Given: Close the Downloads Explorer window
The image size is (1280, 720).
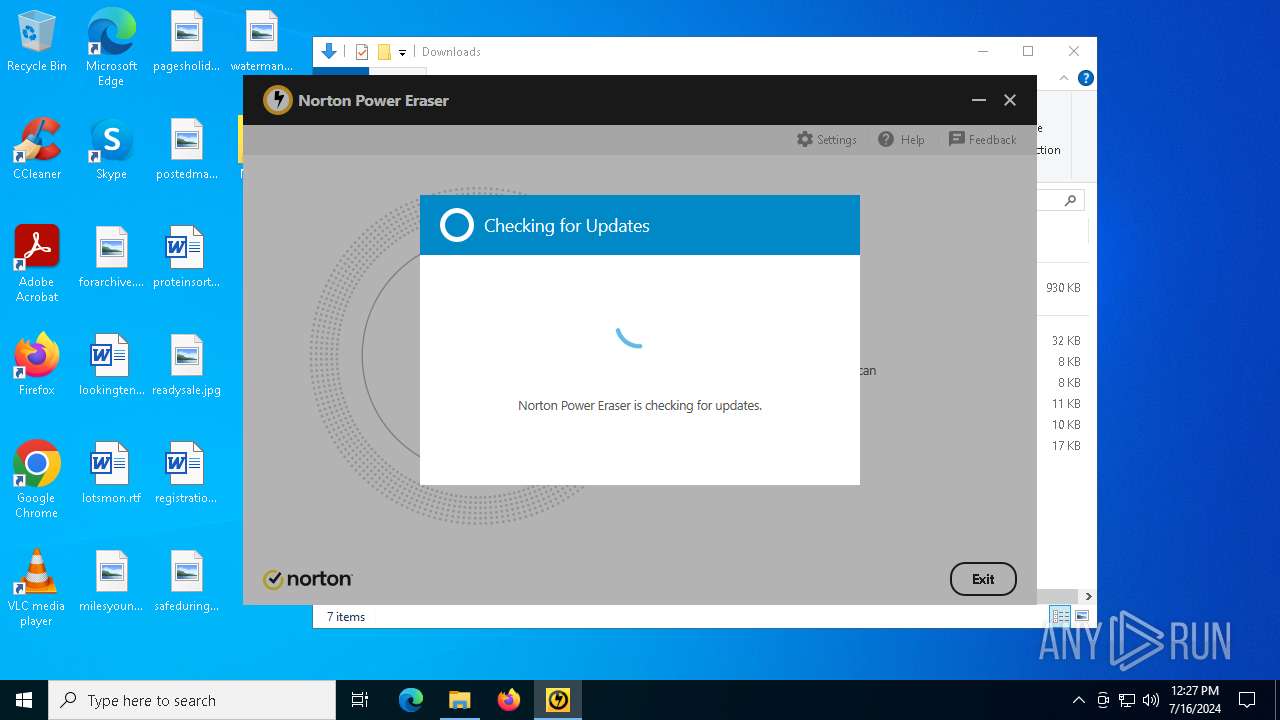Looking at the screenshot, I should 1074,51.
